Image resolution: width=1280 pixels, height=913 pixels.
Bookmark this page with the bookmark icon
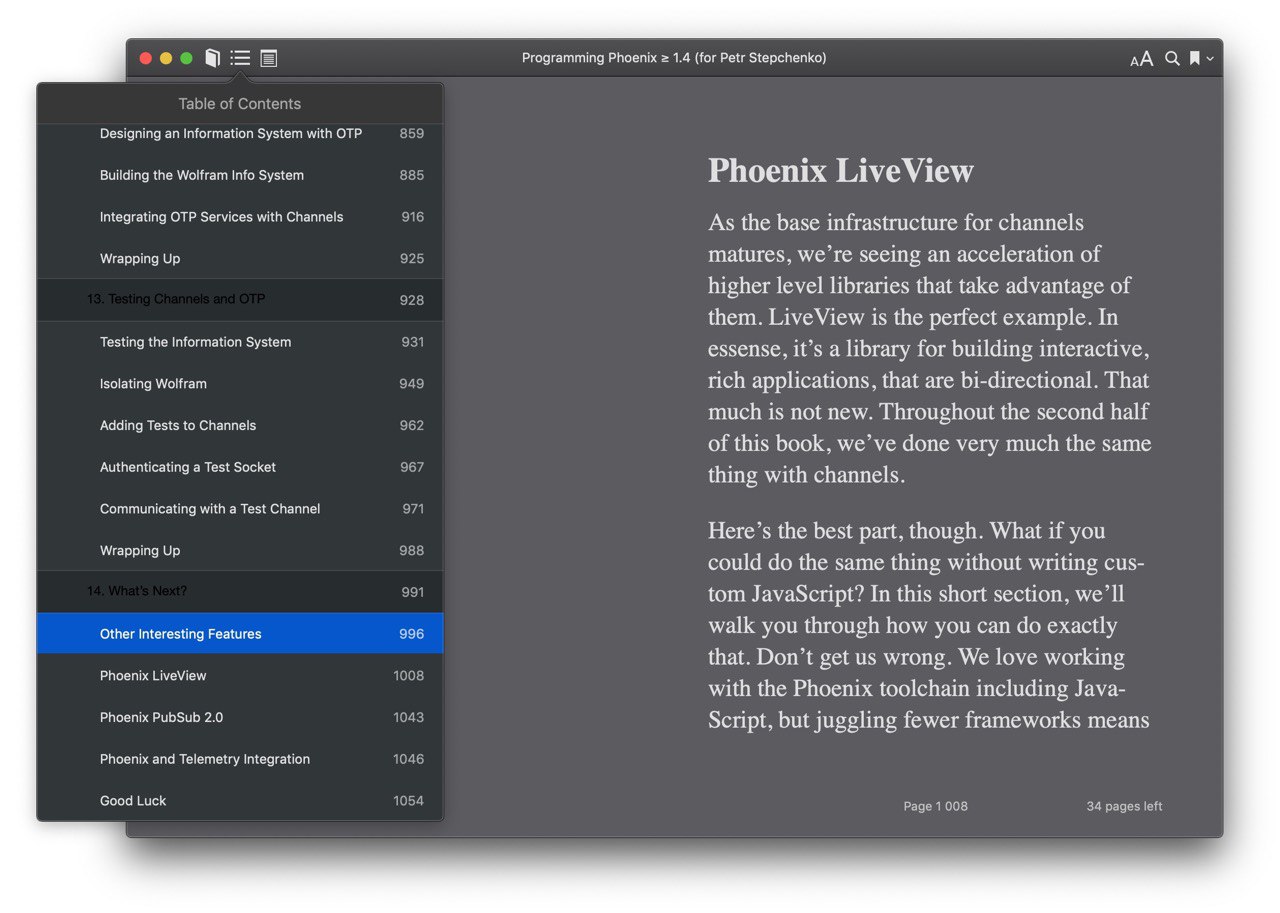(1194, 59)
